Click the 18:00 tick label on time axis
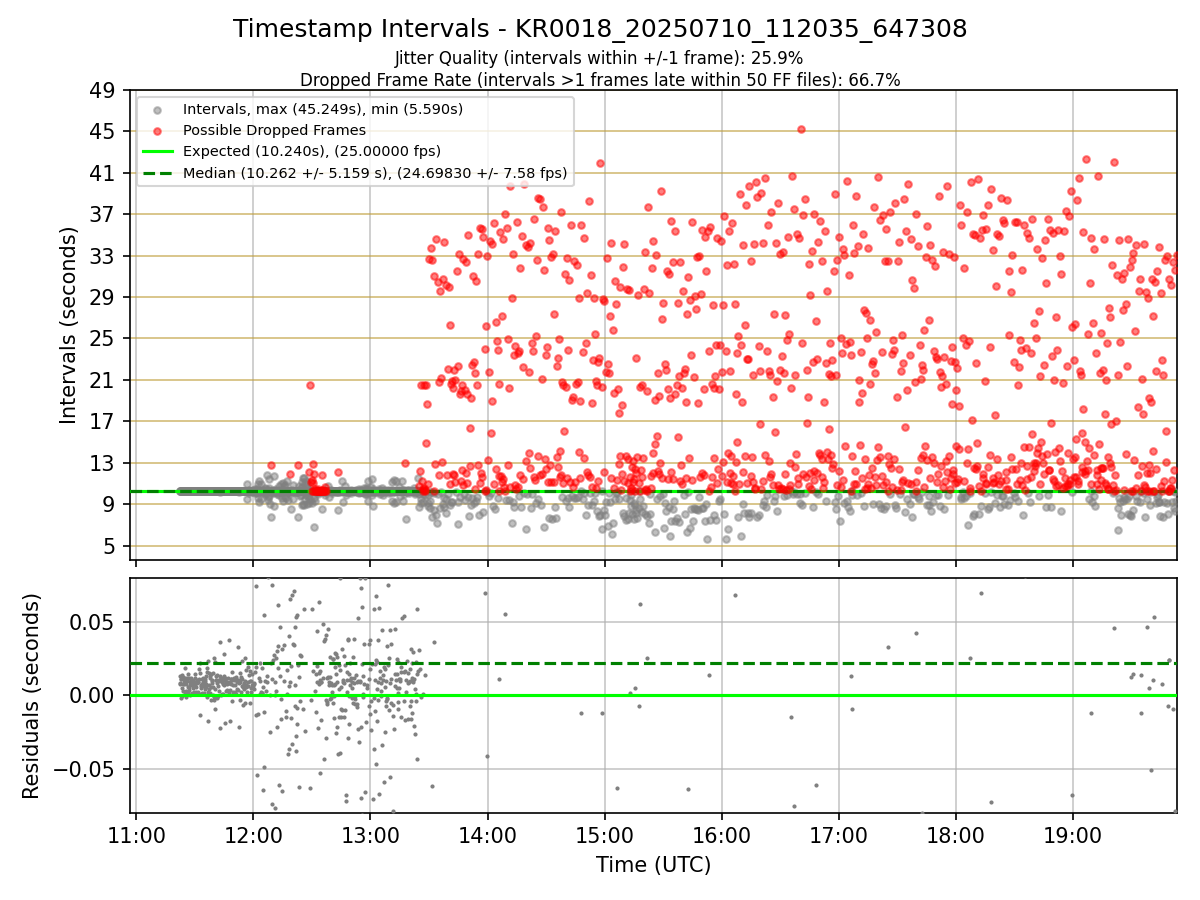The width and height of the screenshot is (1200, 900). pyautogui.click(x=955, y=834)
